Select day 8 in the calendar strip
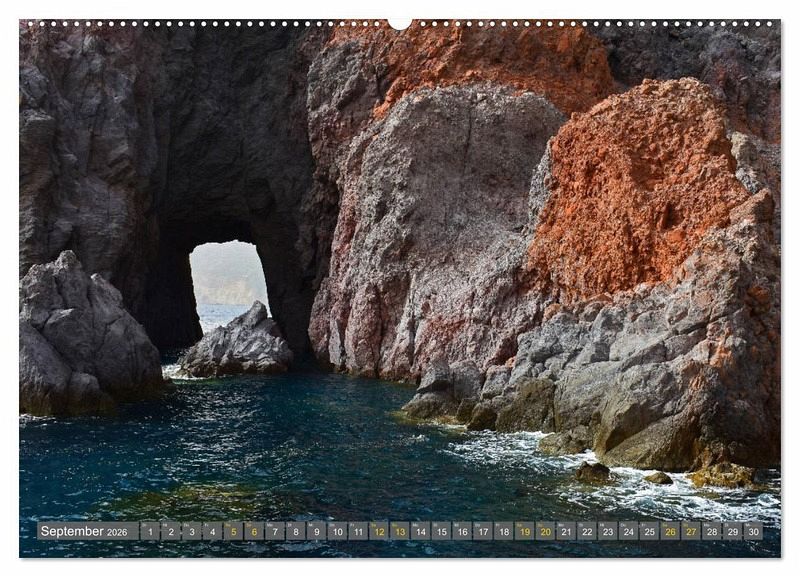The width and height of the screenshot is (800, 577). pyautogui.click(x=296, y=531)
